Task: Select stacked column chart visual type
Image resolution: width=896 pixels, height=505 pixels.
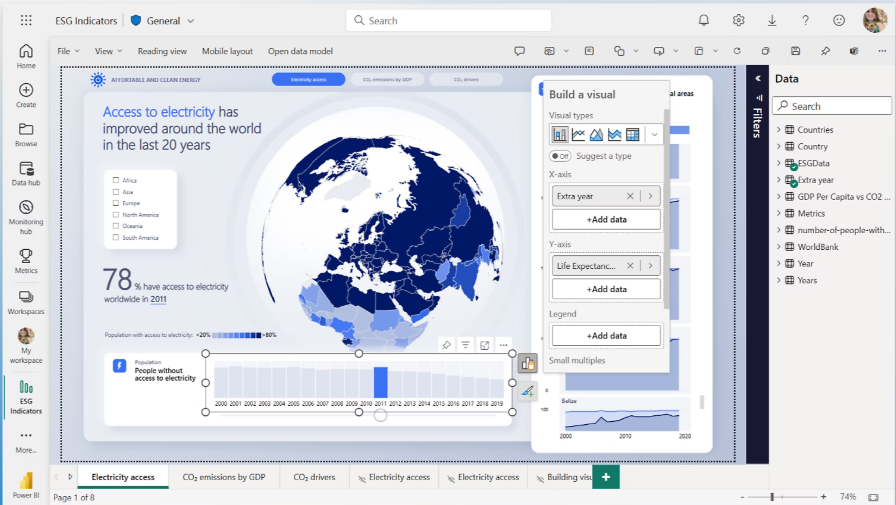Action: click(560, 134)
